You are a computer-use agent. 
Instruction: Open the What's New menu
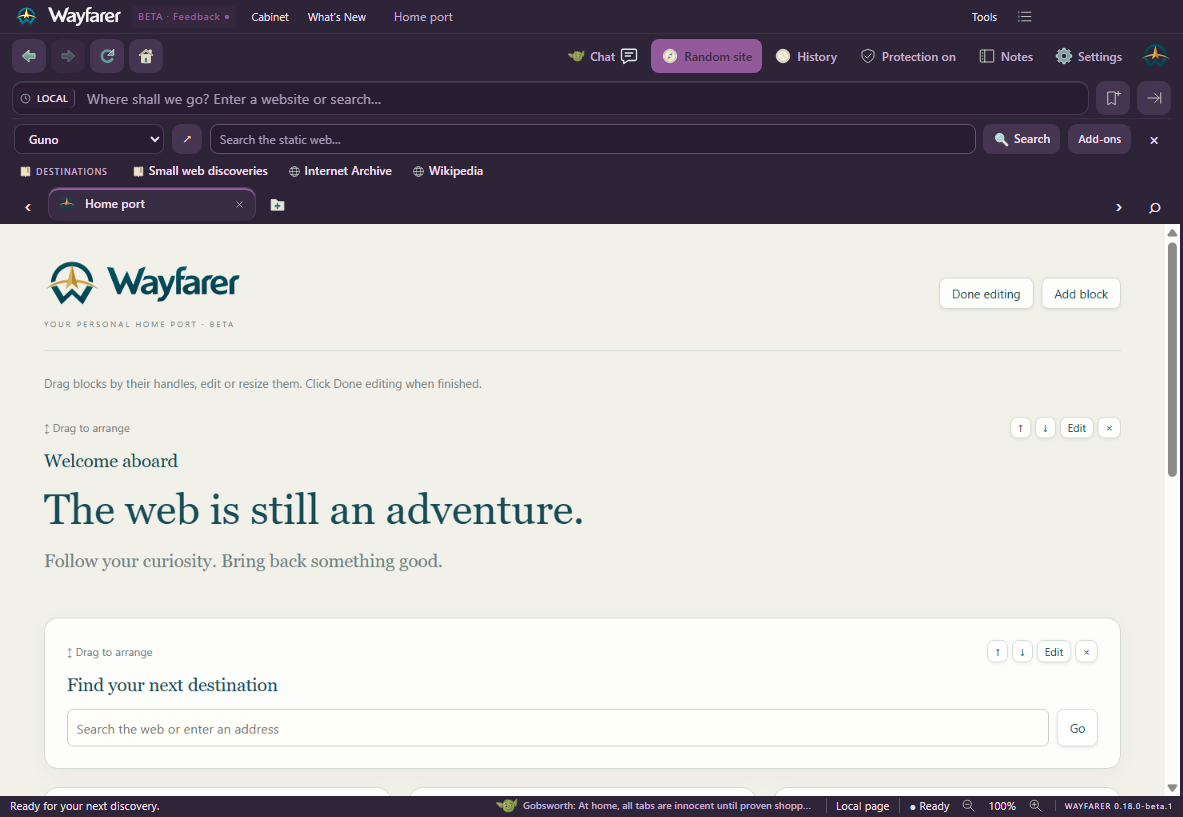pyautogui.click(x=336, y=17)
